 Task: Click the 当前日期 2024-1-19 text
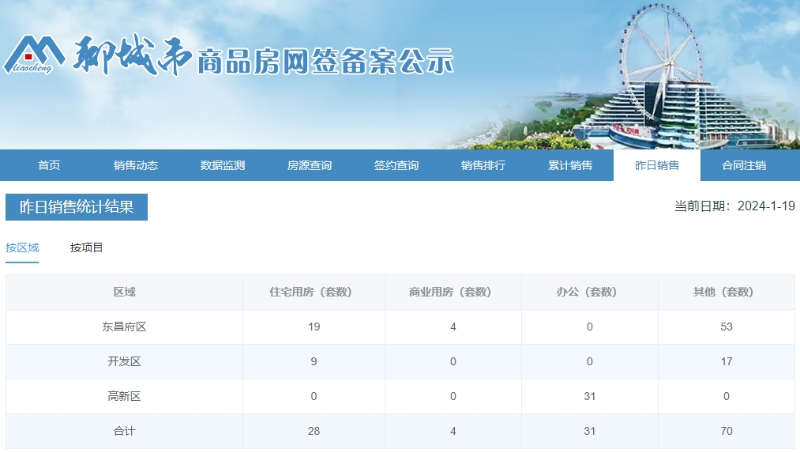click(x=734, y=206)
